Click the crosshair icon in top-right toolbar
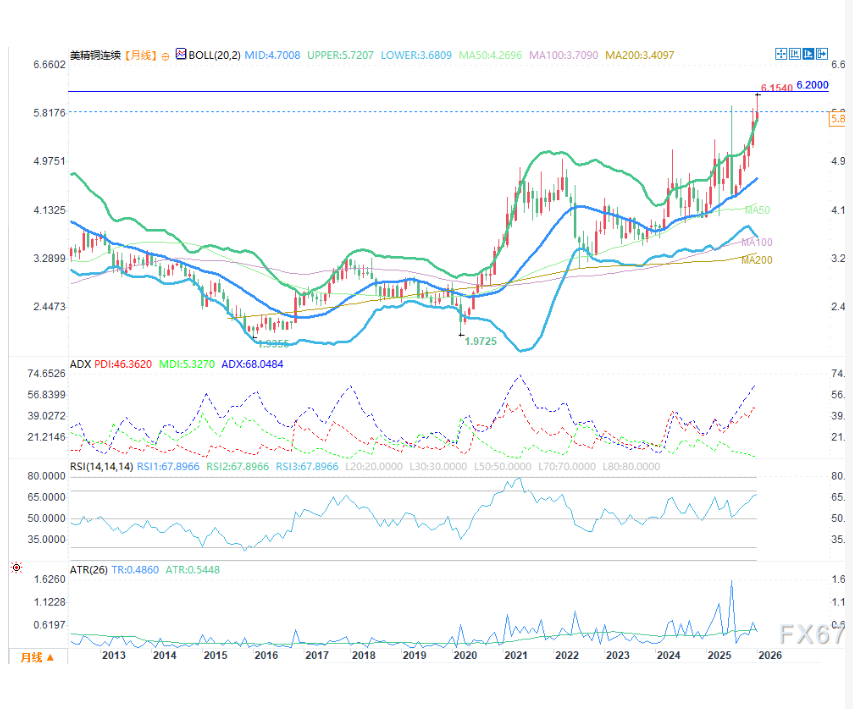Screen dimensions: 853x709 coord(782,53)
